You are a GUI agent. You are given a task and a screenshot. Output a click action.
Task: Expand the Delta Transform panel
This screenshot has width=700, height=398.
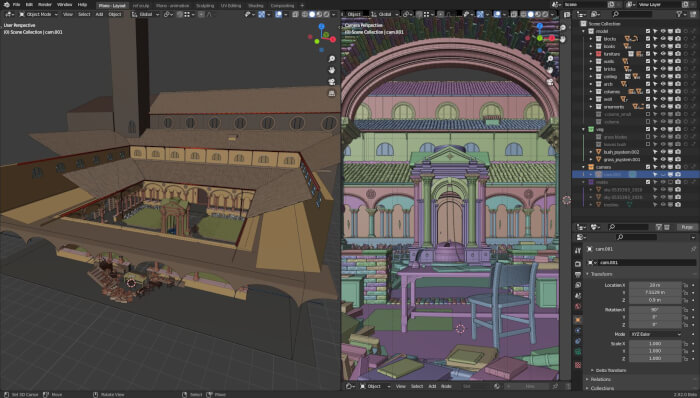click(x=611, y=370)
